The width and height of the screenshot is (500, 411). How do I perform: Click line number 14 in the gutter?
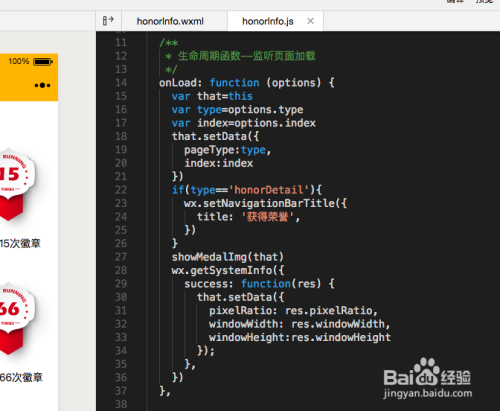121,83
